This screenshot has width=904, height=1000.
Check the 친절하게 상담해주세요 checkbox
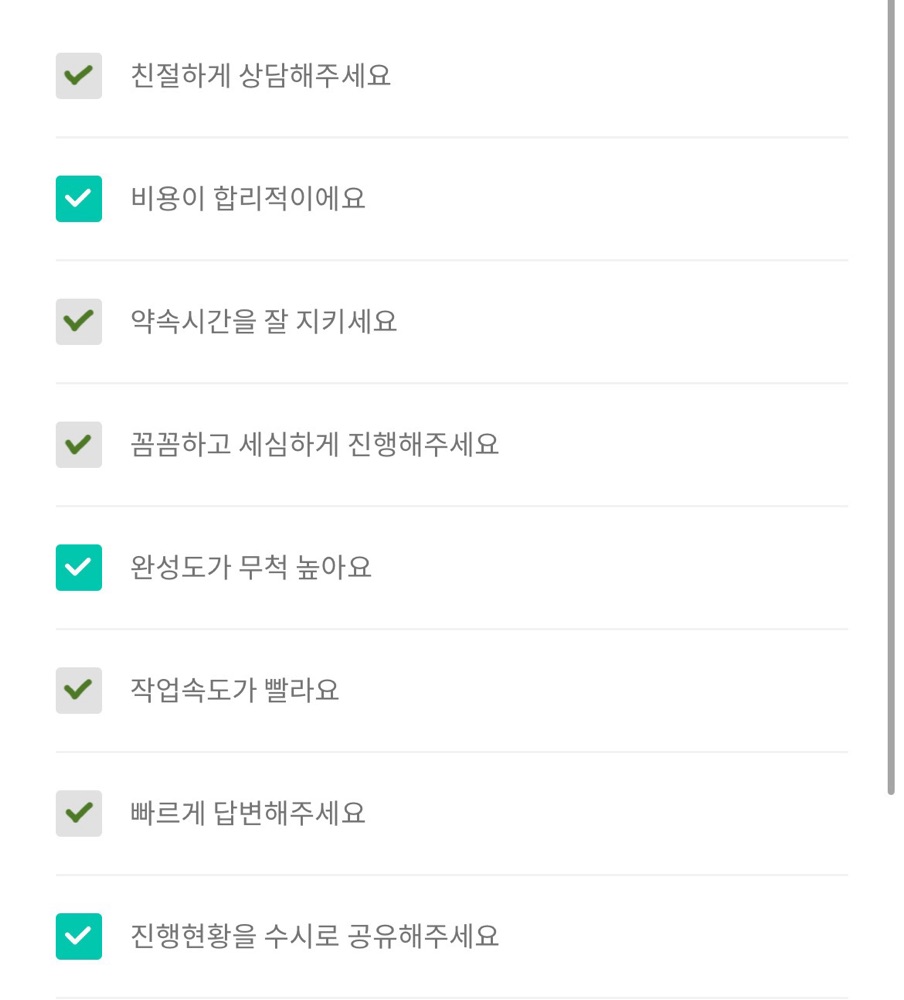click(78, 76)
